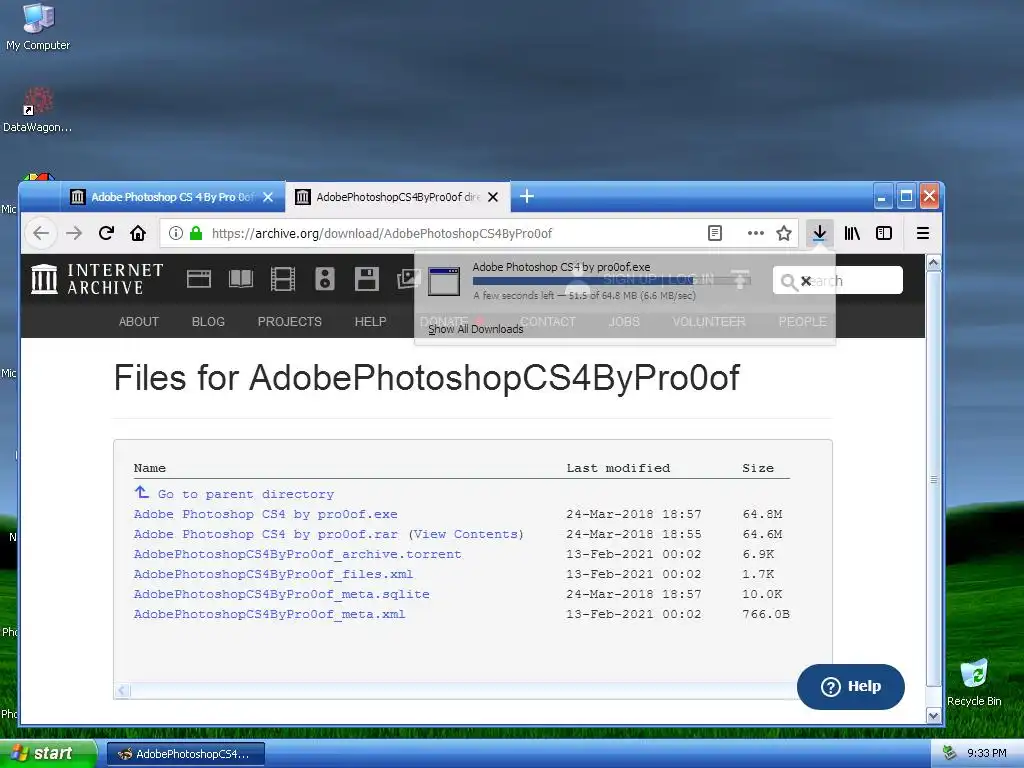
Task: Cancel the download with the X button
Action: click(806, 281)
